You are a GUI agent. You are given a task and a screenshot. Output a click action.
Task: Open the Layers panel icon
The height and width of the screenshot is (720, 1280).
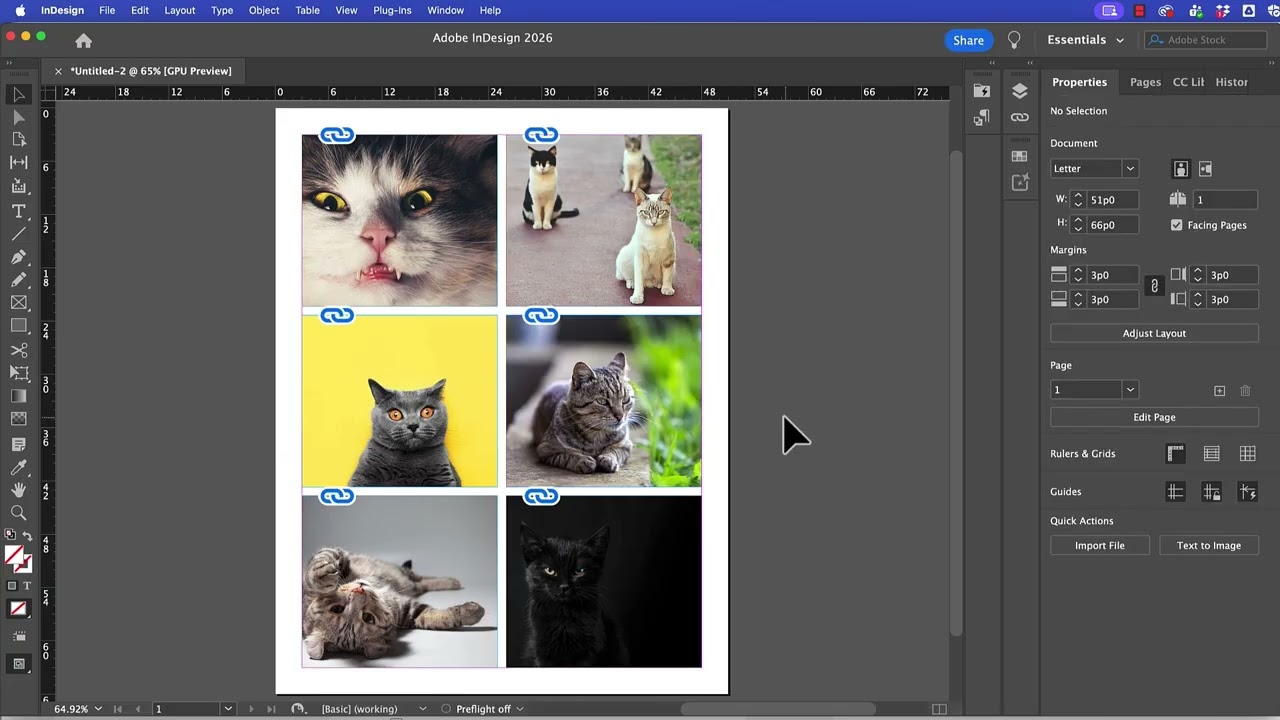click(1019, 91)
